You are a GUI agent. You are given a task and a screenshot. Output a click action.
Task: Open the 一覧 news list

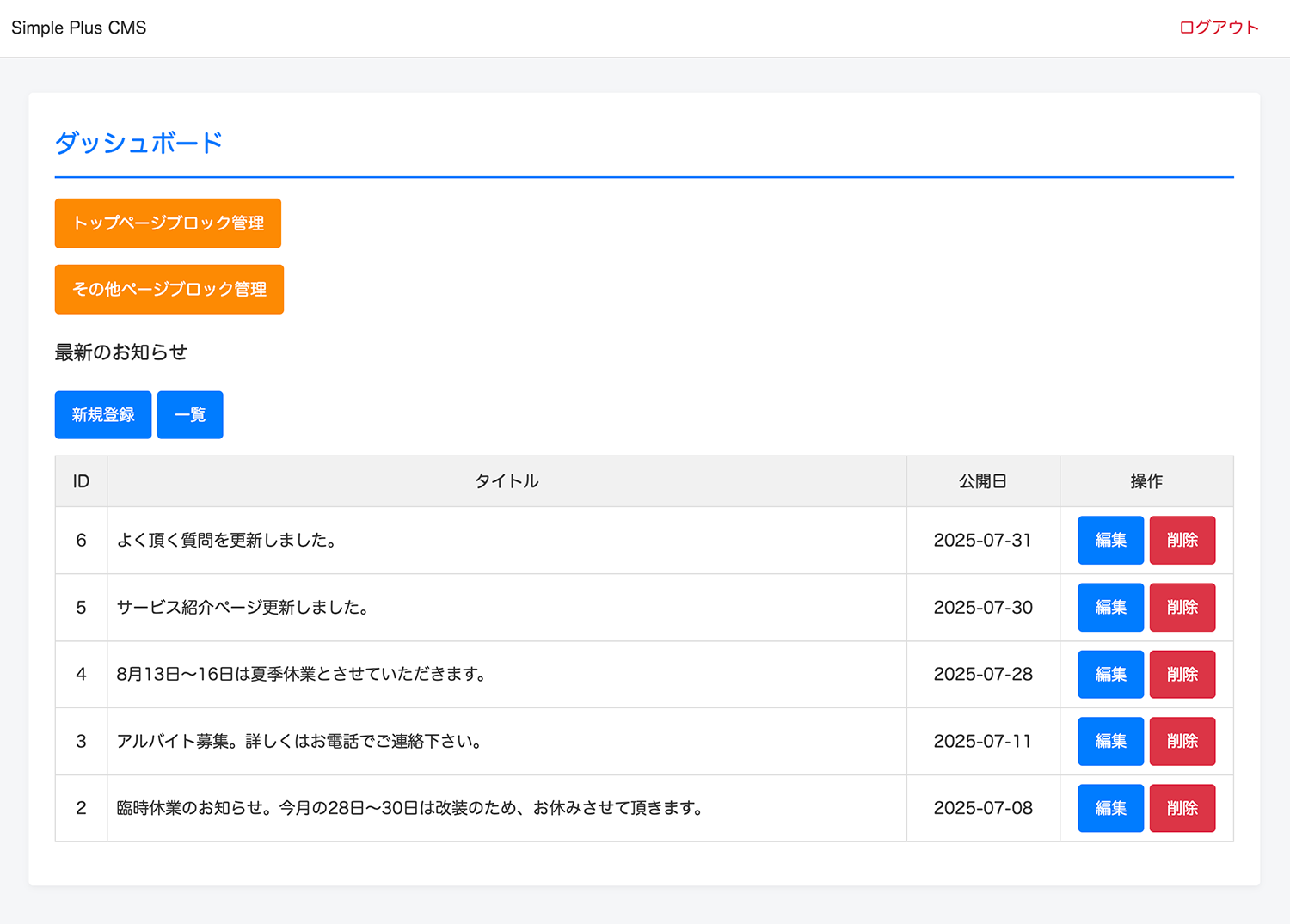(x=190, y=415)
